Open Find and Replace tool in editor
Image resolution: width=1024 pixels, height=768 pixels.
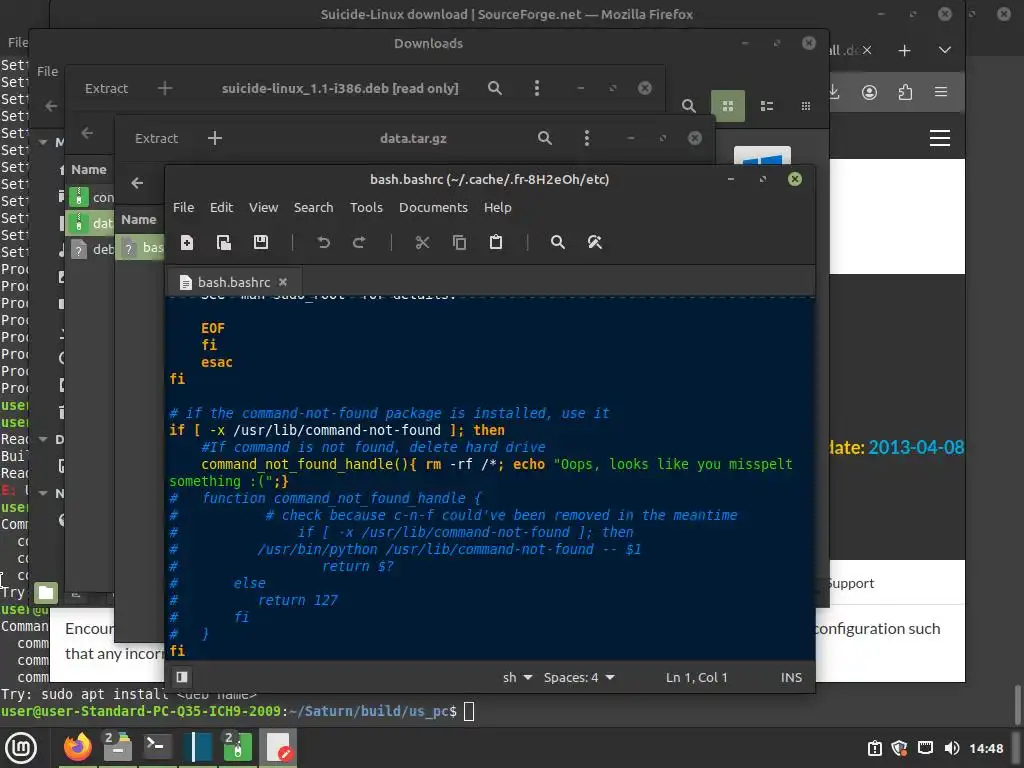594,242
